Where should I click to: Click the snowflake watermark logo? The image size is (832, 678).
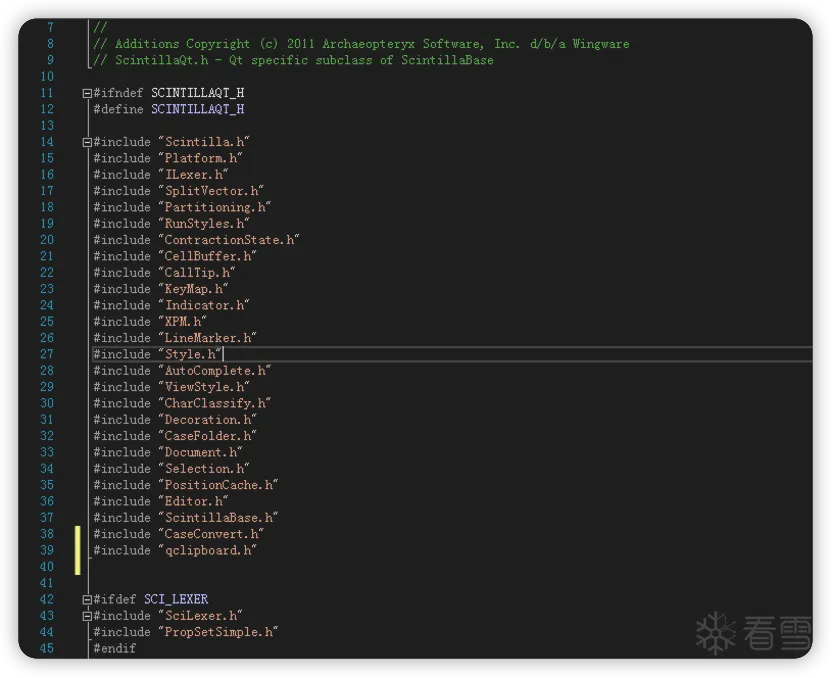[716, 633]
